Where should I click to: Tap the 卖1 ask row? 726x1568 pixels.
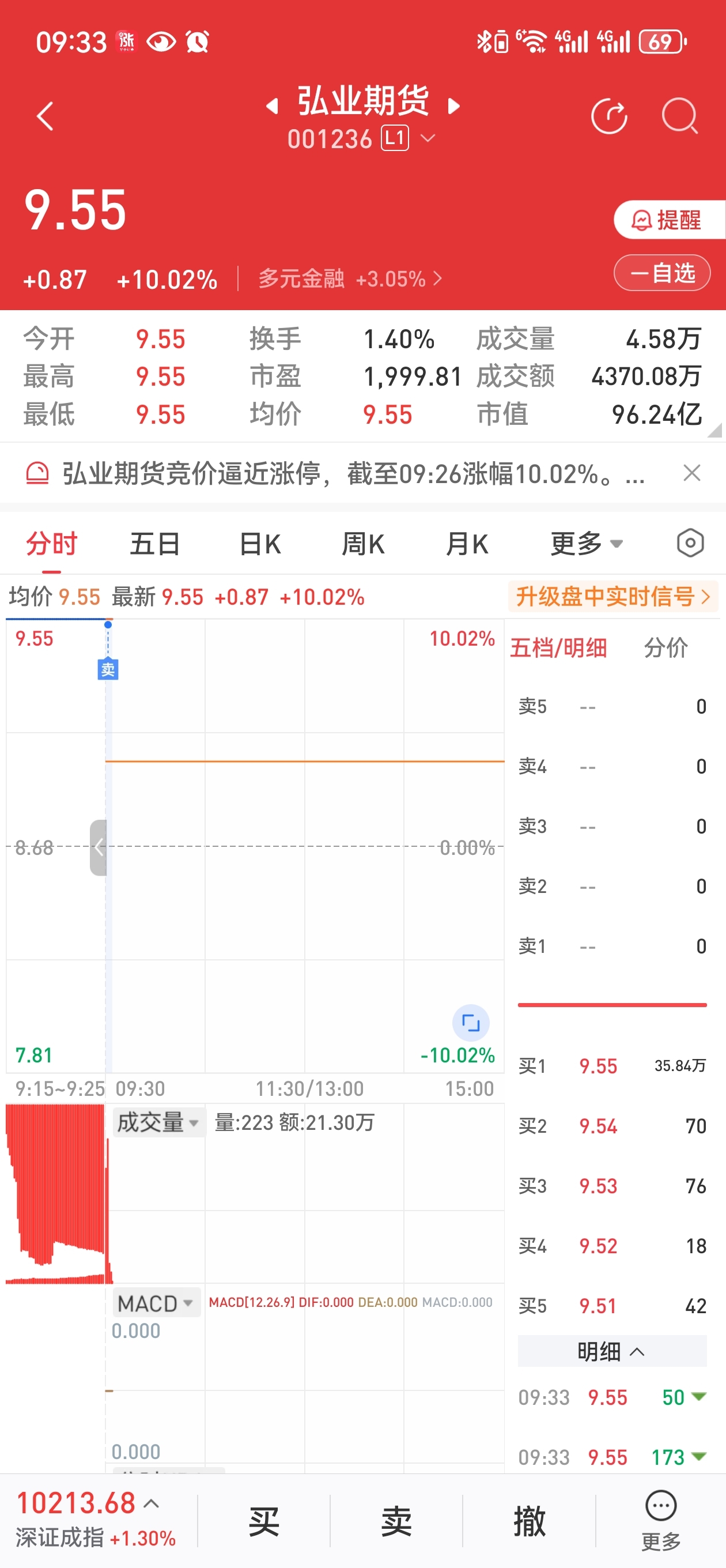coord(612,946)
